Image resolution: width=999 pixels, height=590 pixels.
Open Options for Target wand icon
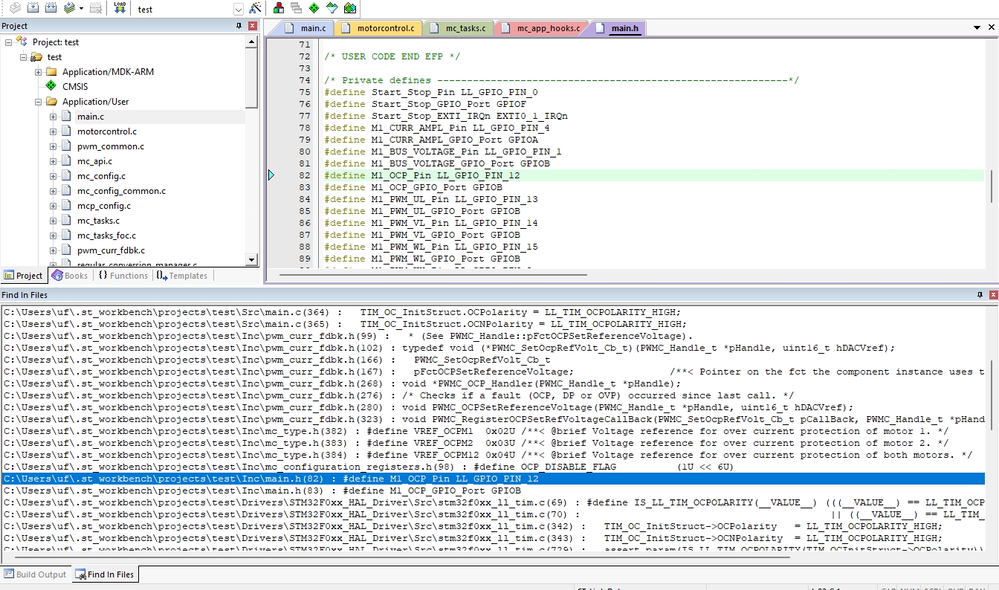[255, 8]
